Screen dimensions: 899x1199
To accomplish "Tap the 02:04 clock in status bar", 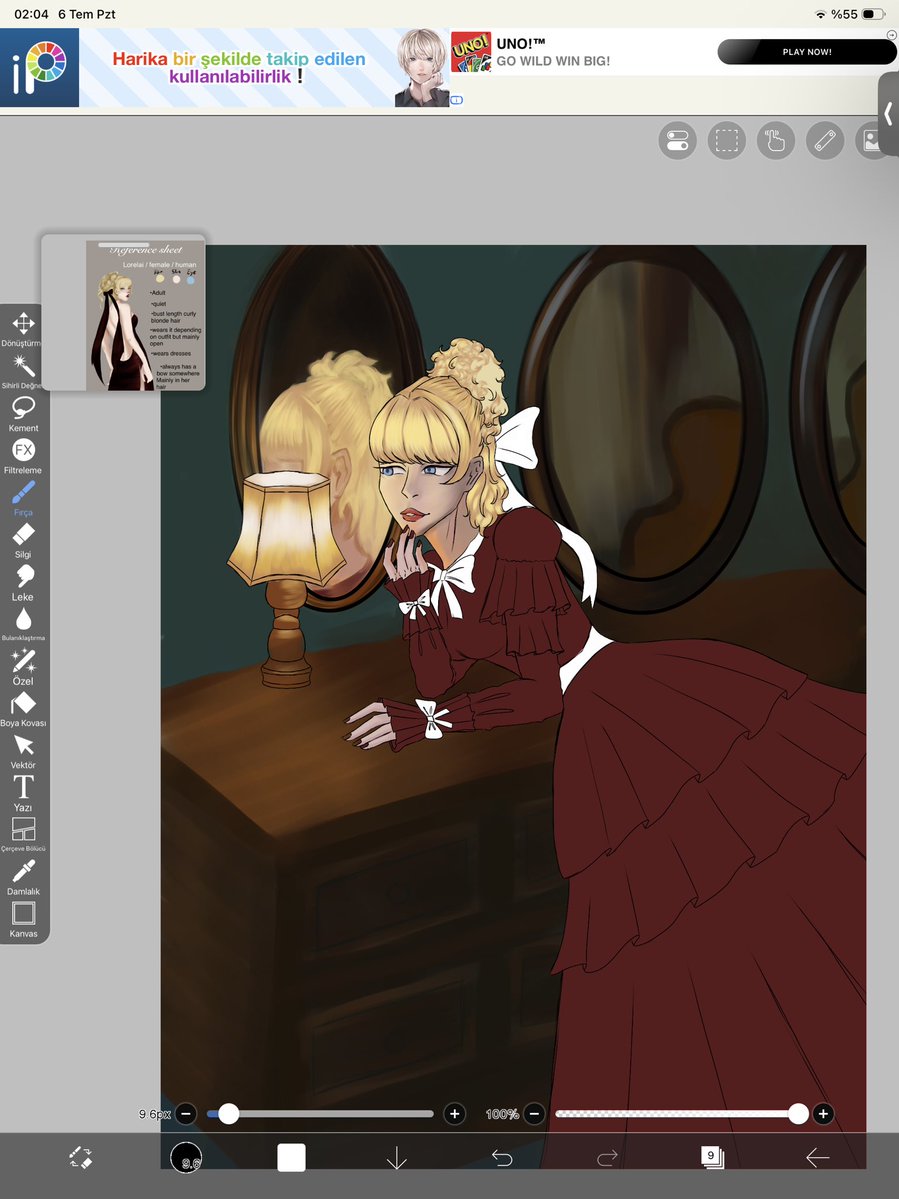I will tap(31, 14).
